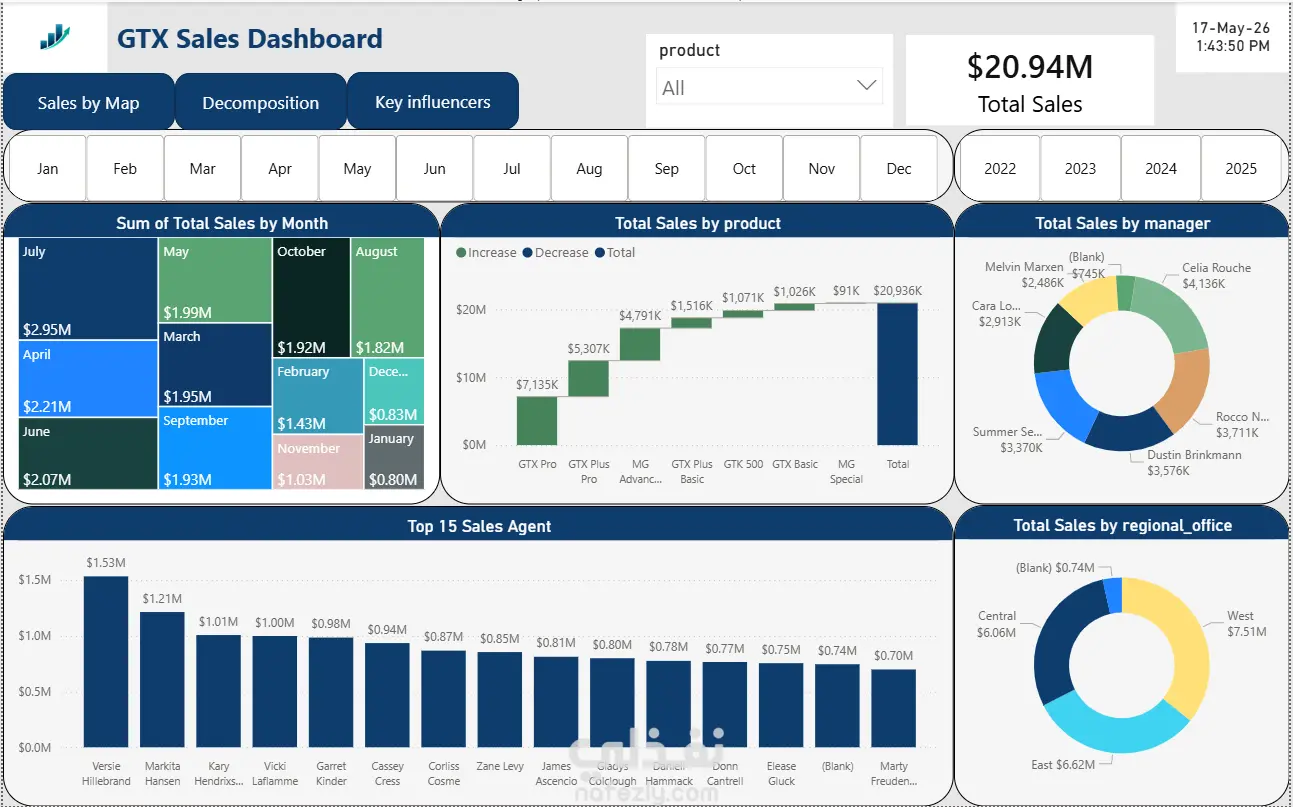Screen dimensions: 1293x807
Task: Open Sales by Map page
Action: (89, 102)
